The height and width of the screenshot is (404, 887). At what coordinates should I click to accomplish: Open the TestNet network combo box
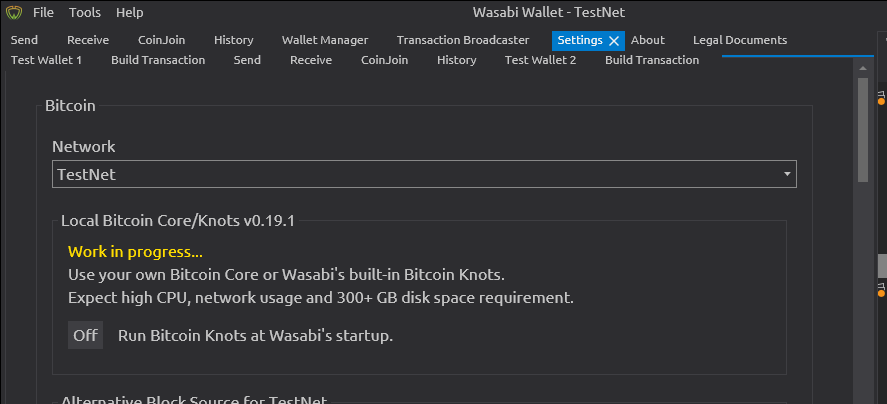click(x=424, y=174)
